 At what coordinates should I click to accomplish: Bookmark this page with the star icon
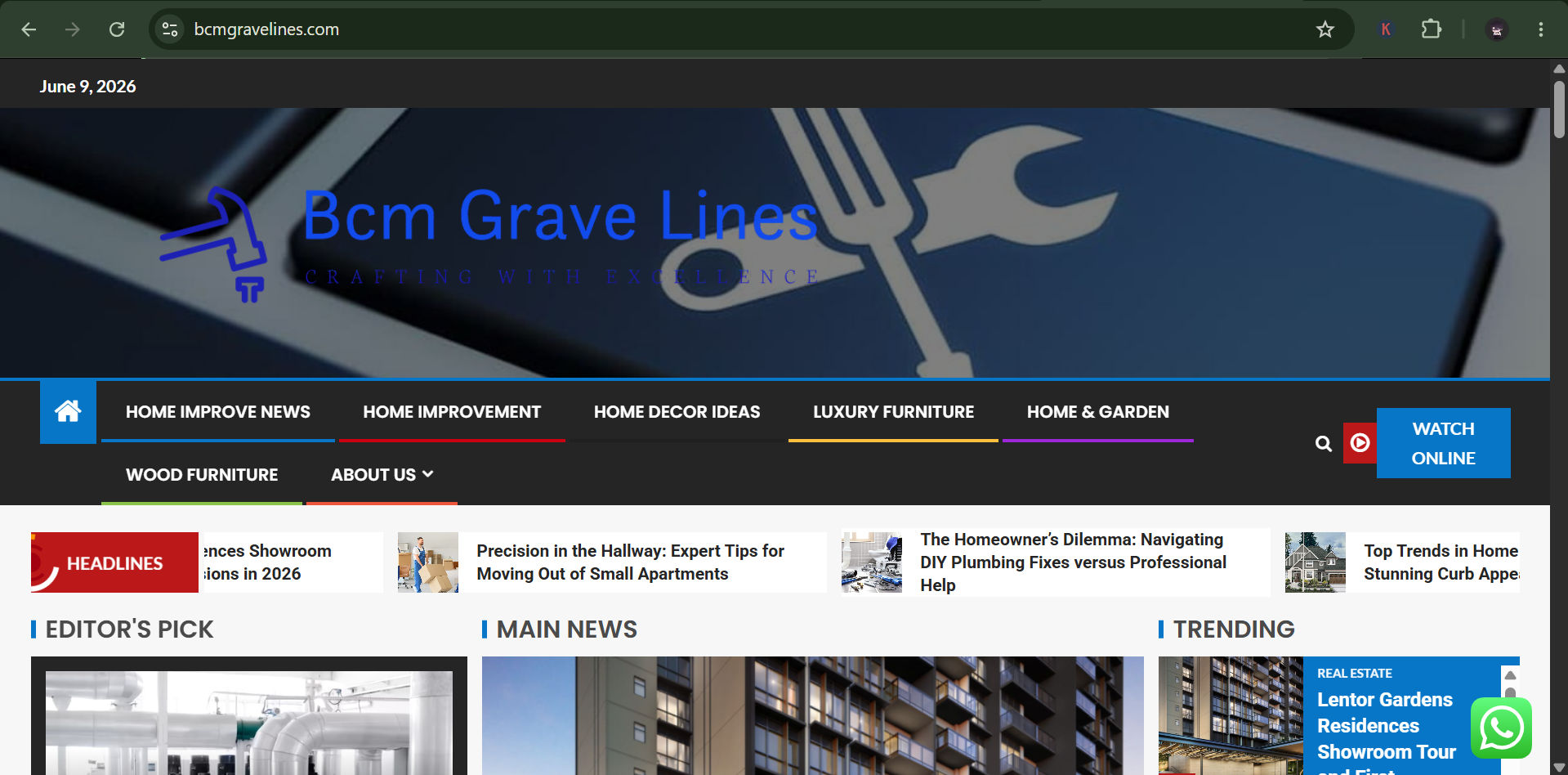pos(1325,29)
